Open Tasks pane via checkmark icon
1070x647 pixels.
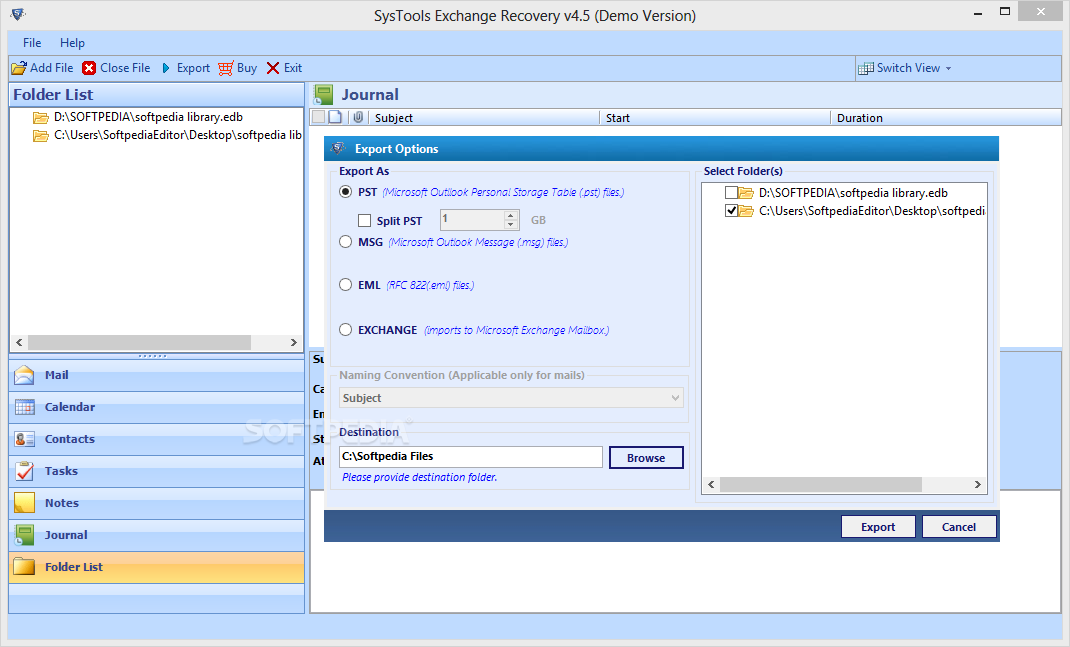point(25,471)
